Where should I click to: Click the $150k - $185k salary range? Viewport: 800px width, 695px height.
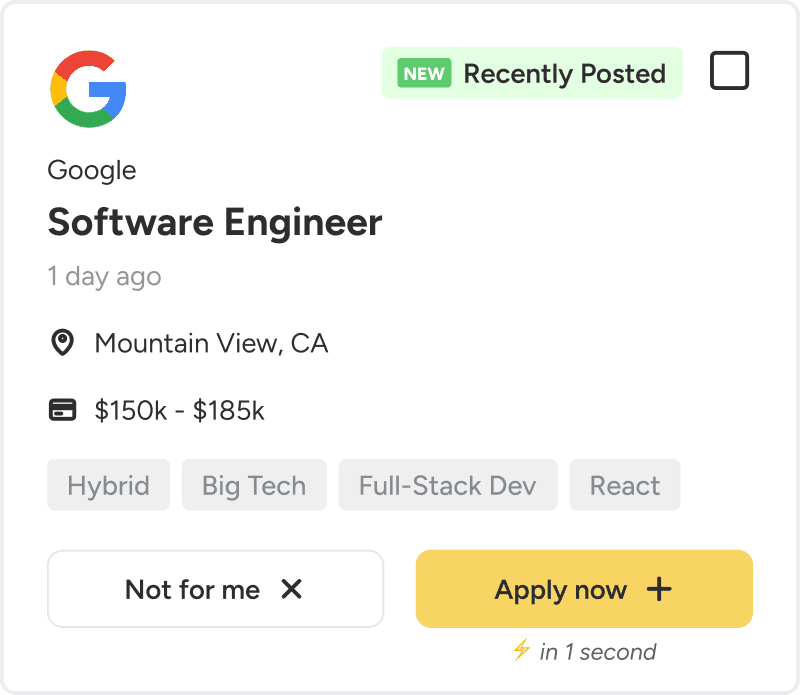coord(180,410)
